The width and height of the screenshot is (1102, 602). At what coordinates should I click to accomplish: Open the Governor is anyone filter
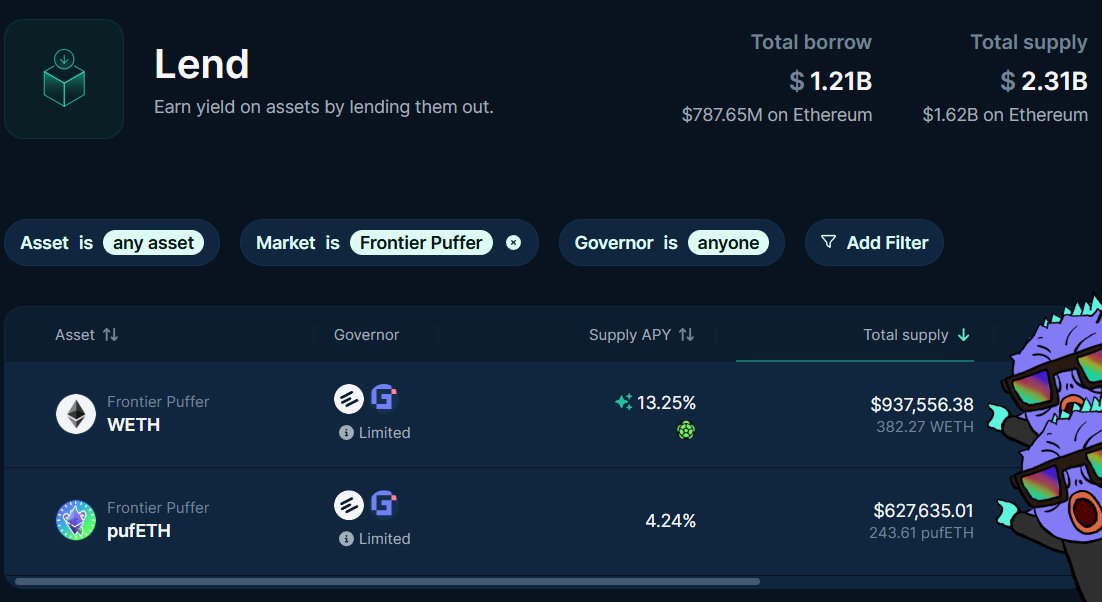(671, 242)
